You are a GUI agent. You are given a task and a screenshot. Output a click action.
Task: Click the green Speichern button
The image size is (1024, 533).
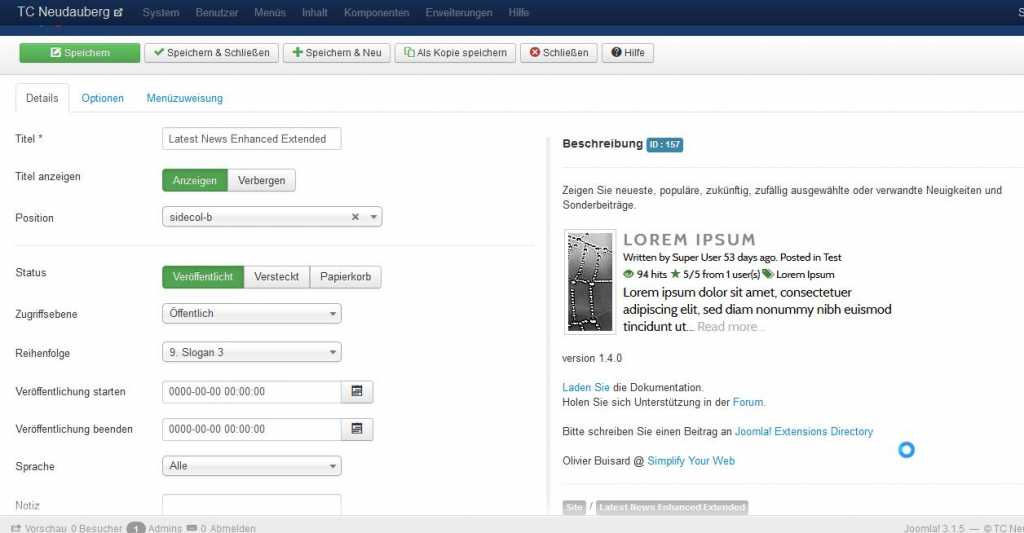point(80,53)
